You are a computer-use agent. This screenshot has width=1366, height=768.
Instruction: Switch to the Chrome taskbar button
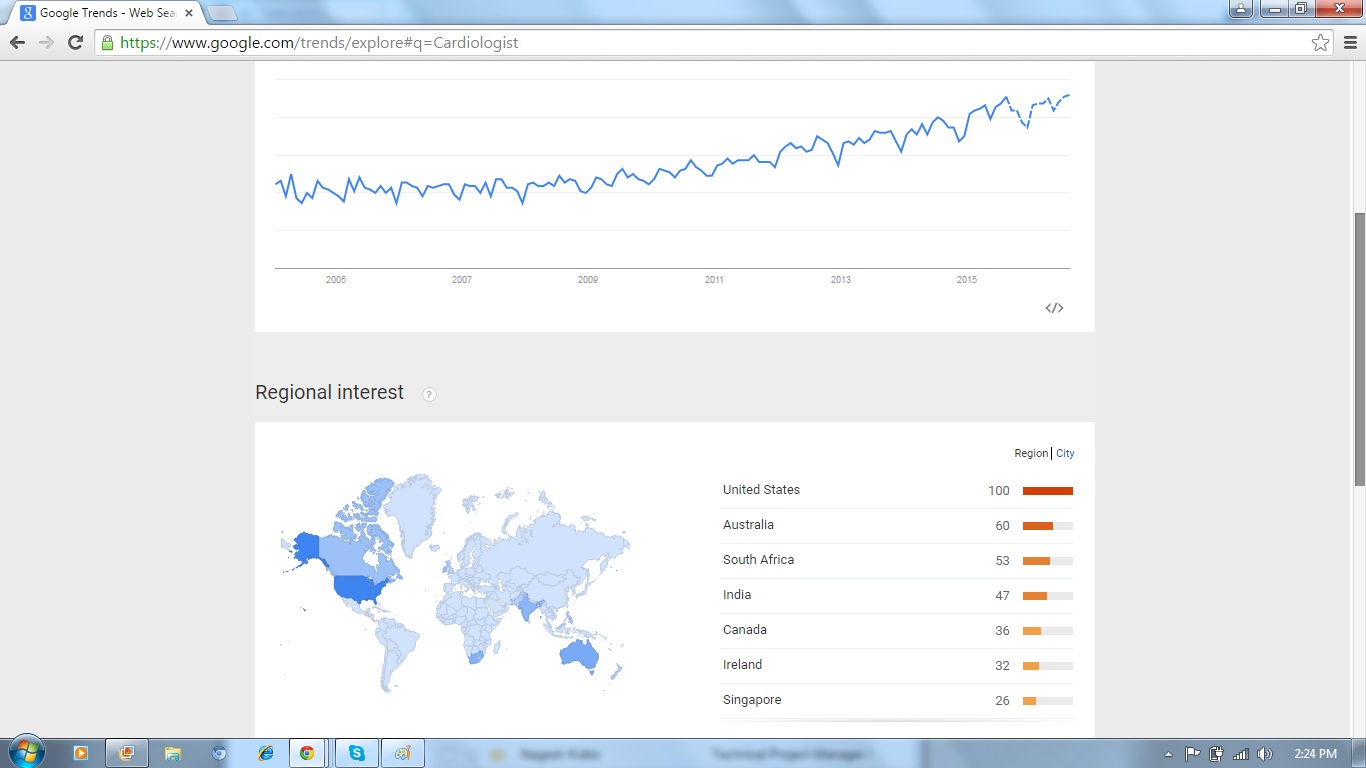(307, 753)
